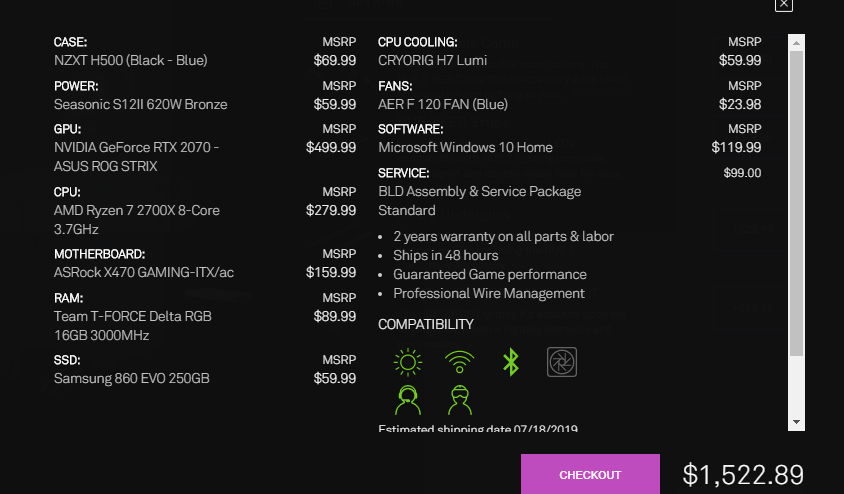Click BLD Assembly & Service Package text
Screen dimensions: 844x494
click(480, 192)
